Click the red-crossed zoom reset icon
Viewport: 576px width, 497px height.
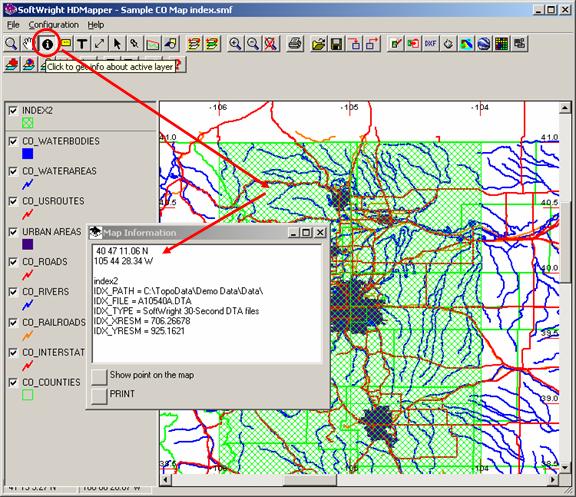pyautogui.click(x=271, y=44)
